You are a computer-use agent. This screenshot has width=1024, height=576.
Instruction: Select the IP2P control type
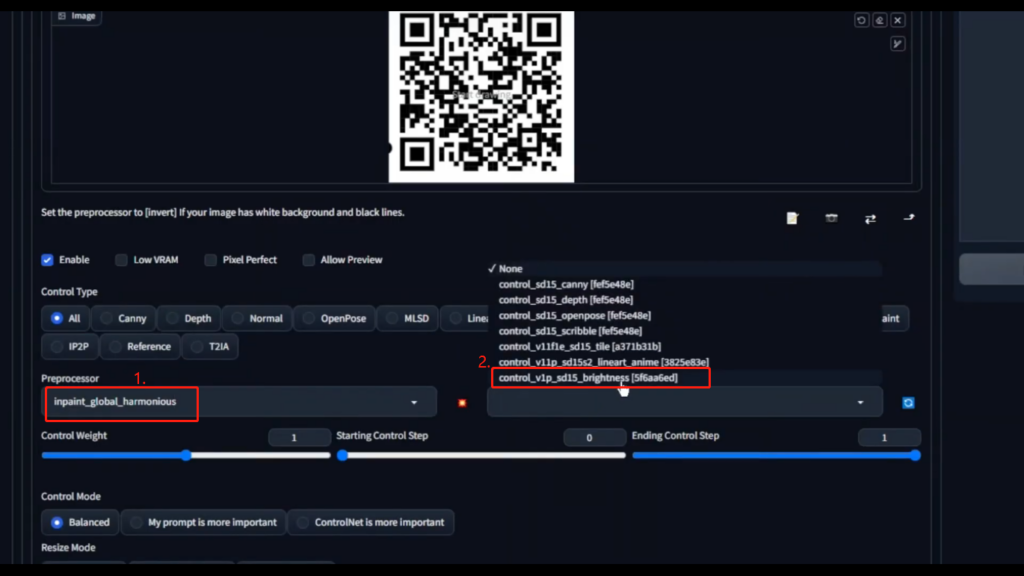[70, 347]
